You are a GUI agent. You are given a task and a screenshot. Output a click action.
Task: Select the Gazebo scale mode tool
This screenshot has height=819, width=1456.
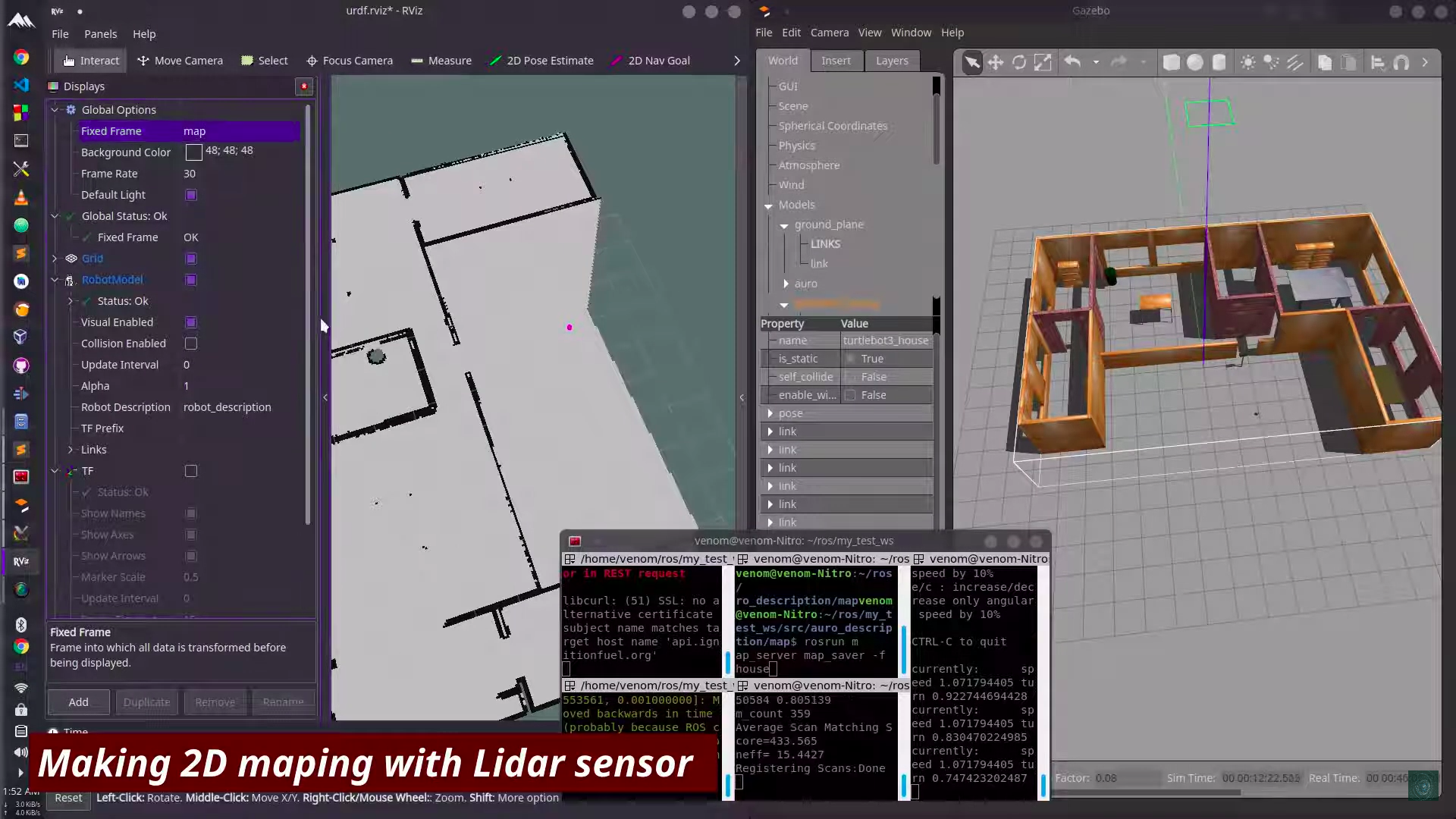pyautogui.click(x=1043, y=62)
